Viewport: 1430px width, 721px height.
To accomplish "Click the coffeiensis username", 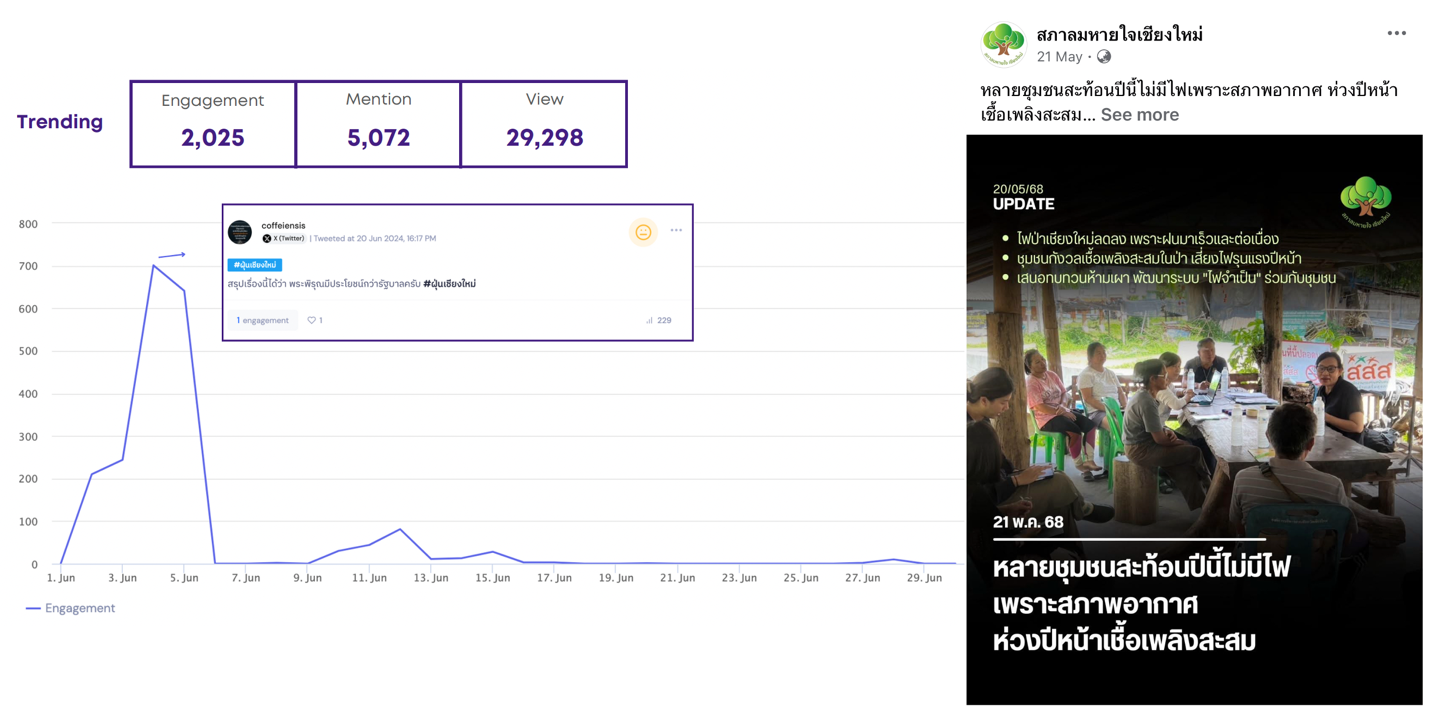I will click(x=283, y=226).
